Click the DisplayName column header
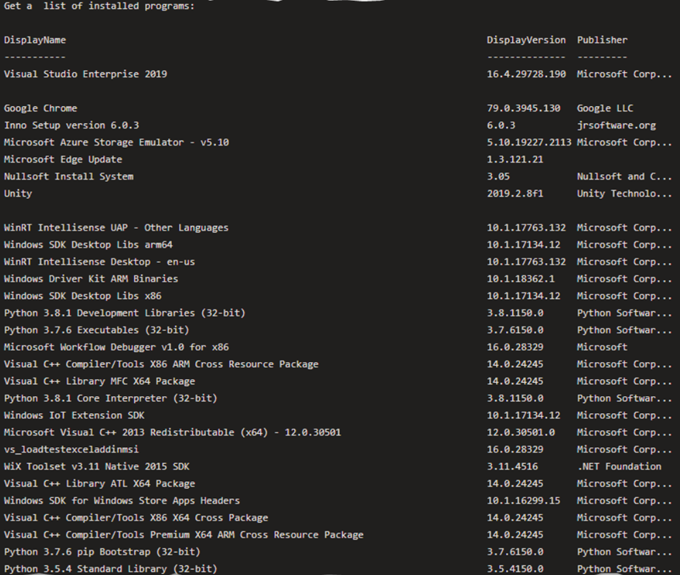 [35, 40]
